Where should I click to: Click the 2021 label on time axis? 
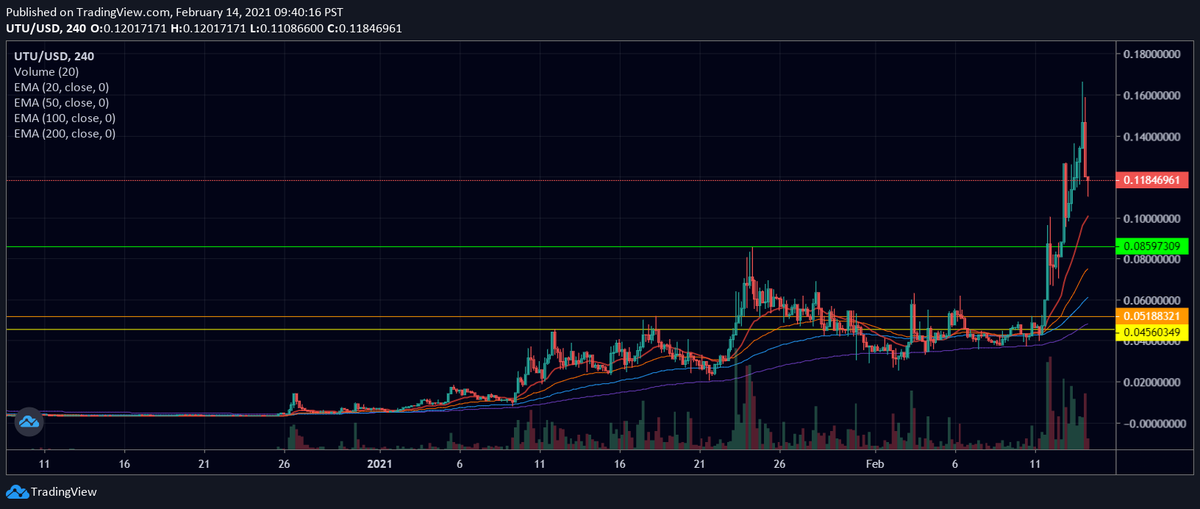(x=379, y=464)
